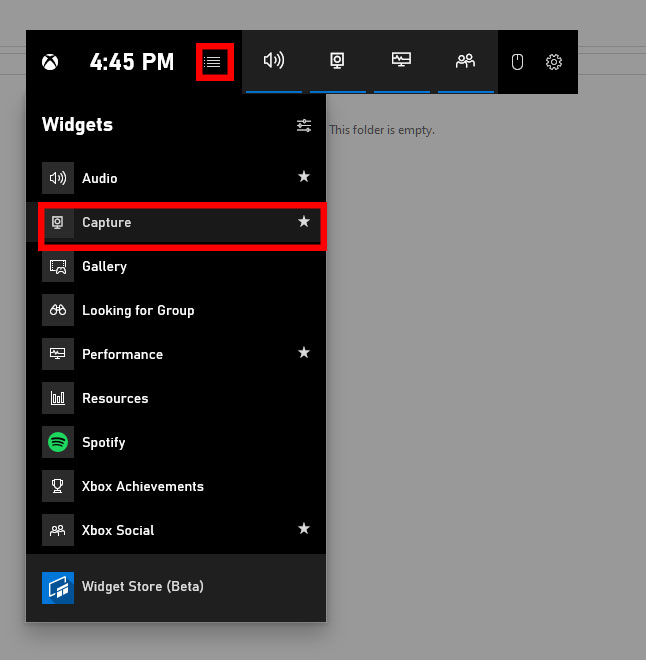Toggle mouse click-through icon
This screenshot has height=660, width=646.
pyautogui.click(x=517, y=62)
